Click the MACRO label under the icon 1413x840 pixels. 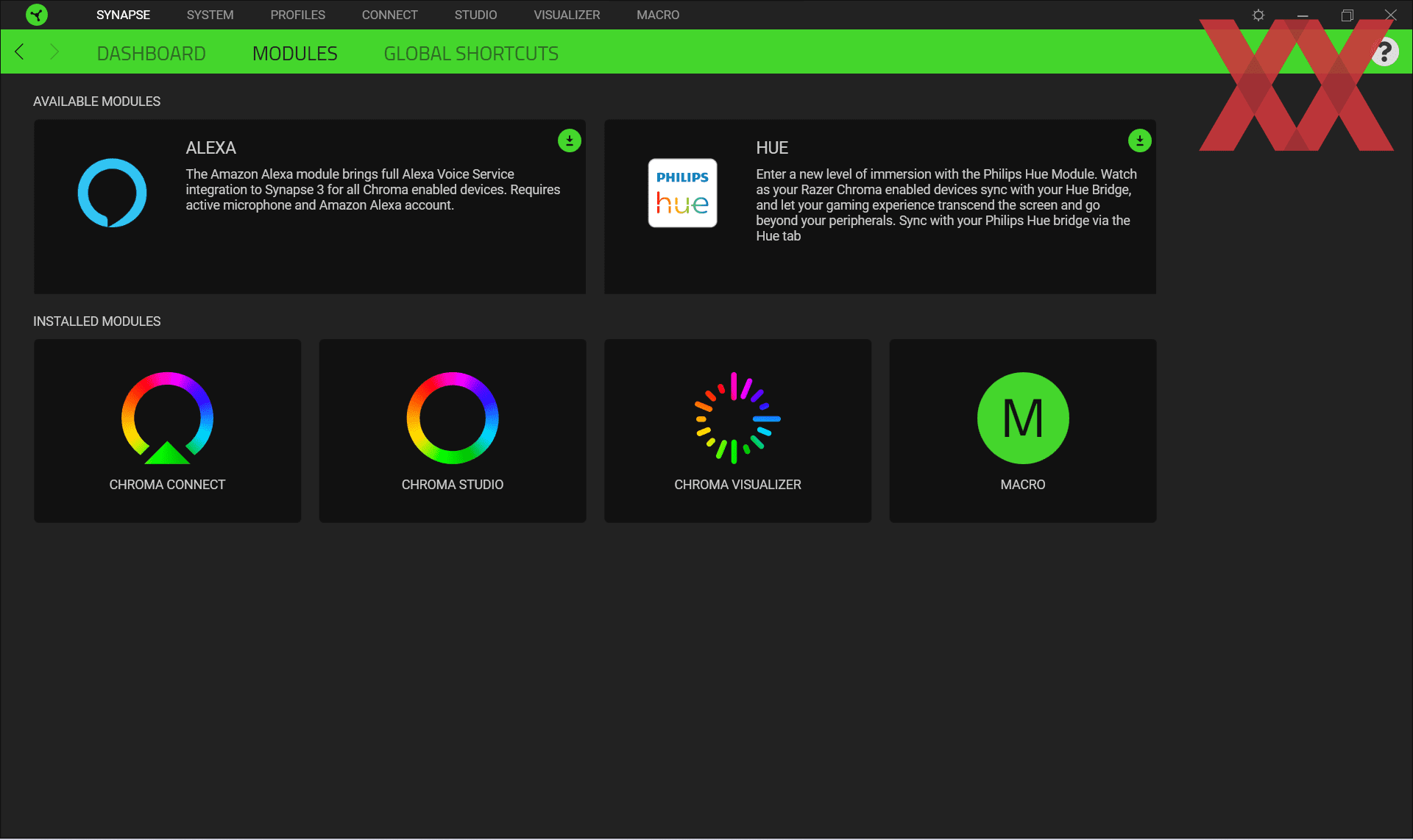pyautogui.click(x=1023, y=485)
